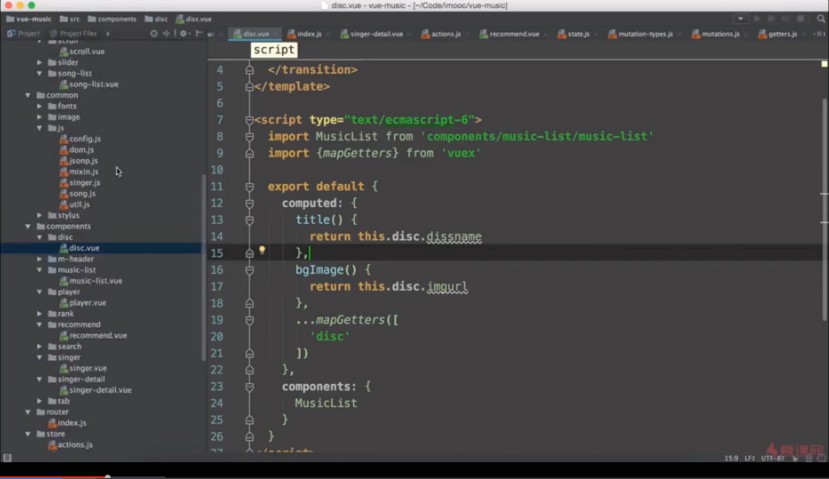Click the yellow inspection indicator at editor top-right
This screenshot has width=829, height=479.
pyautogui.click(x=824, y=64)
